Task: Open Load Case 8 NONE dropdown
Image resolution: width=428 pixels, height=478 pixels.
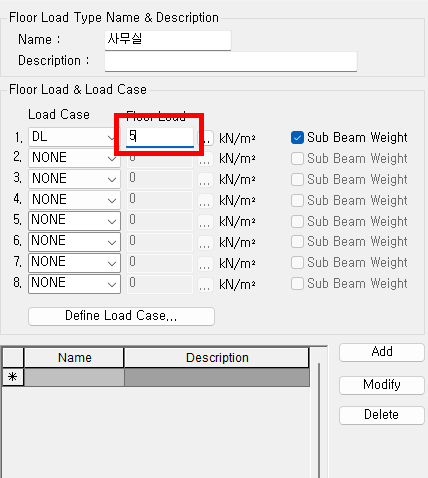Action: pyautogui.click(x=74, y=283)
